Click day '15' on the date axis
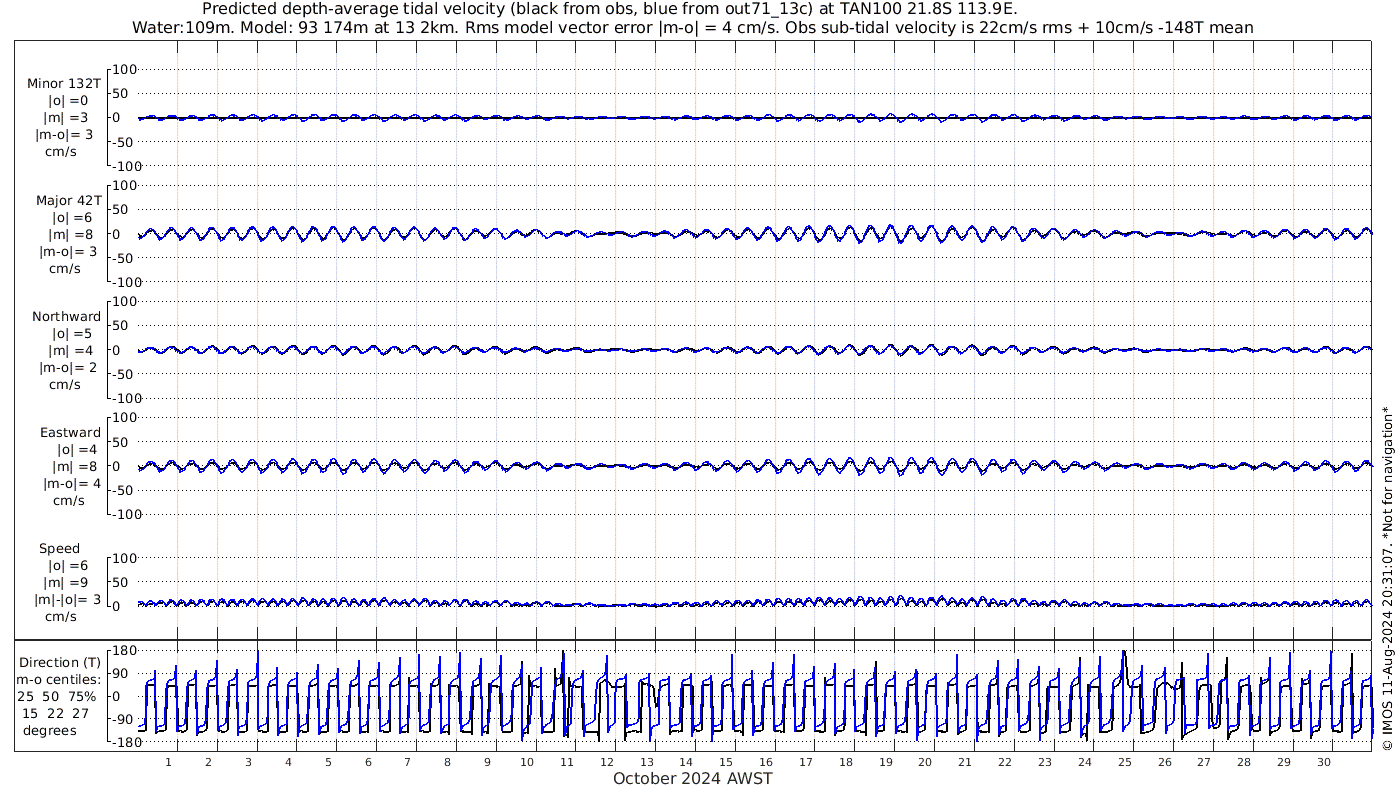Screen dimensions: 1400x800 (x=726, y=762)
